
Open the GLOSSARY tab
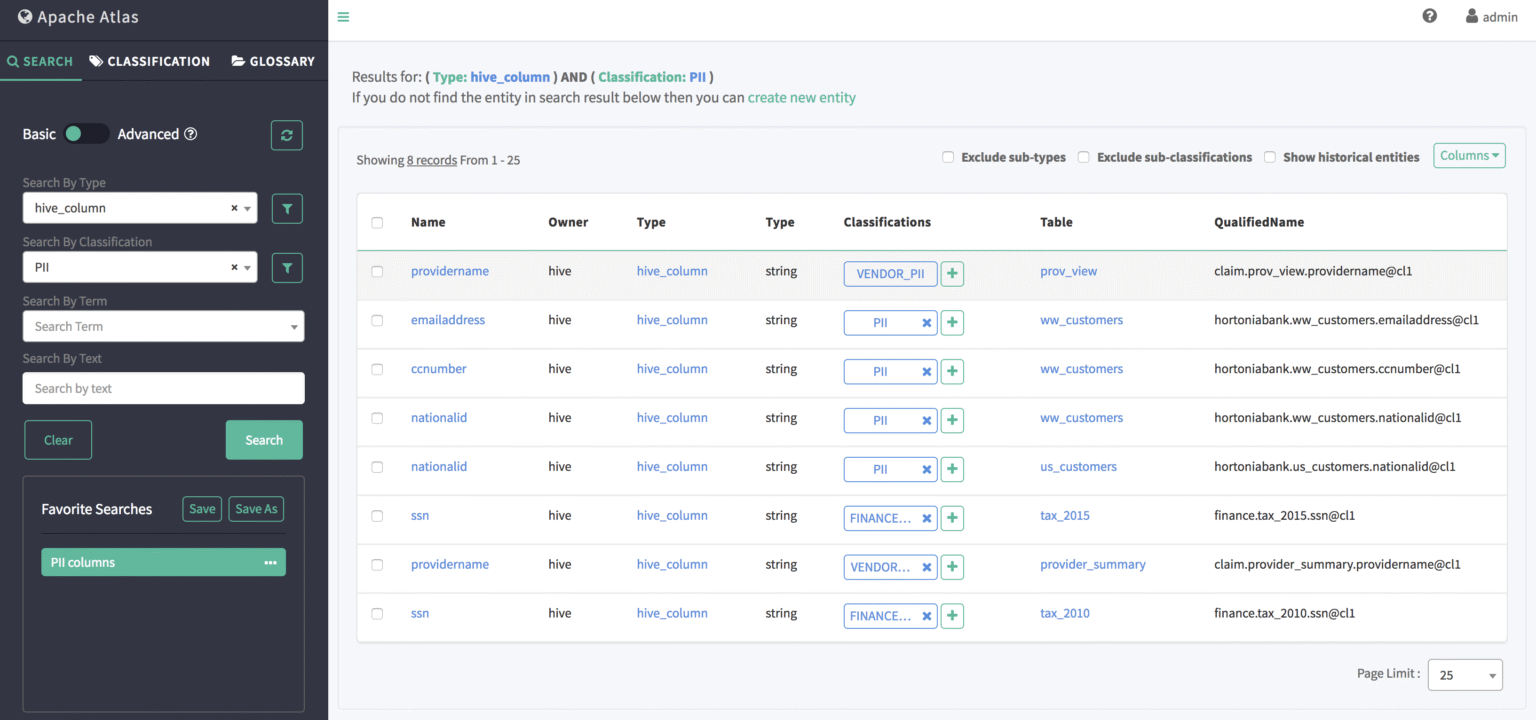[x=272, y=61]
